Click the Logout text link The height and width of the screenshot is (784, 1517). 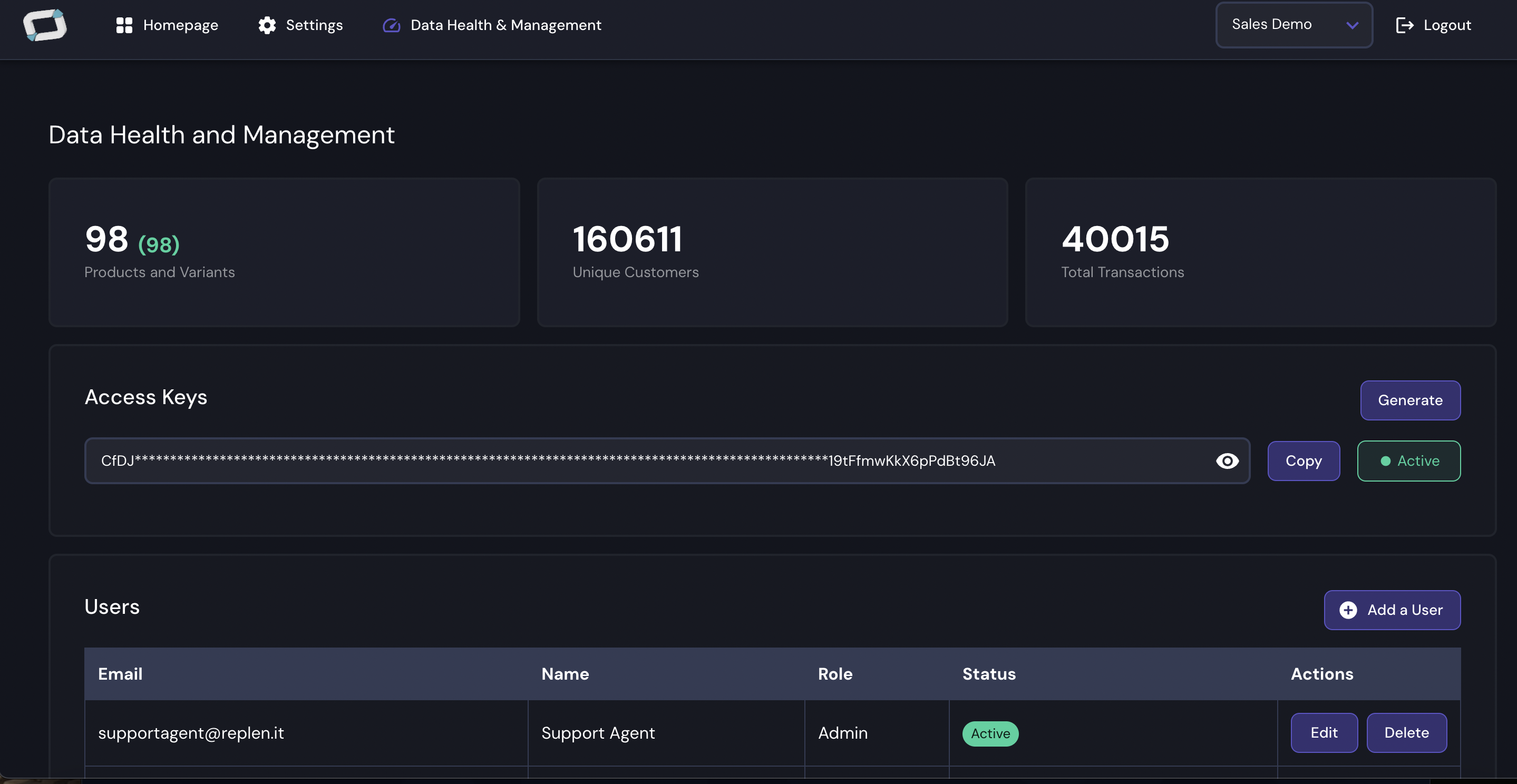click(1447, 25)
